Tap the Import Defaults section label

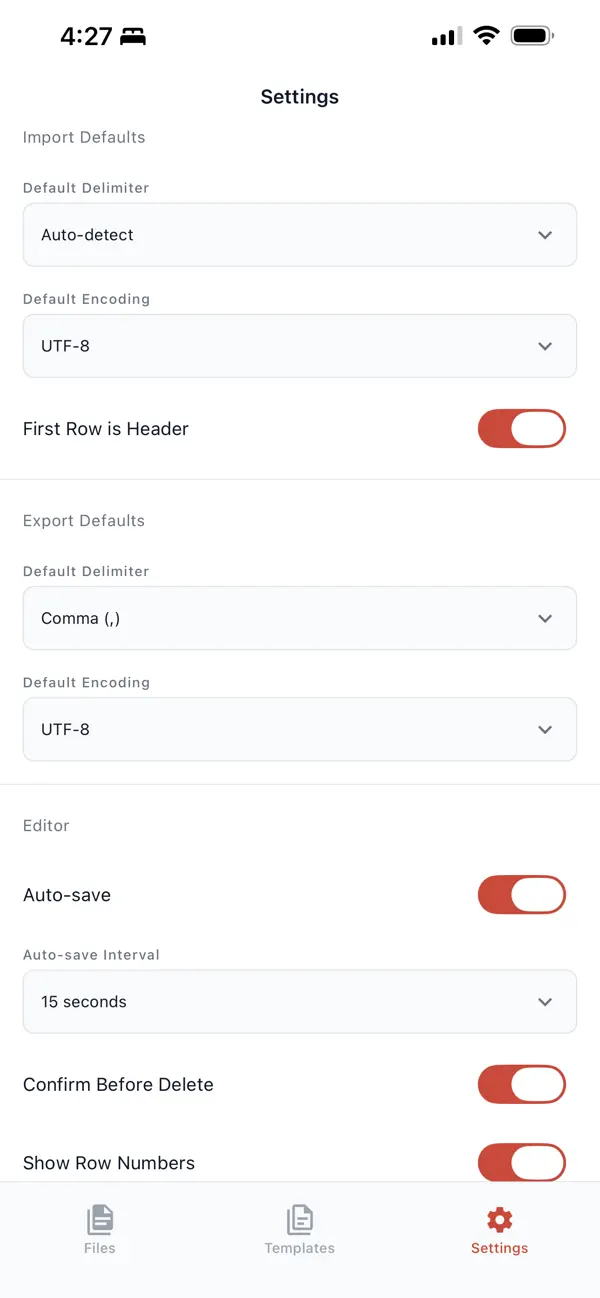click(x=84, y=137)
